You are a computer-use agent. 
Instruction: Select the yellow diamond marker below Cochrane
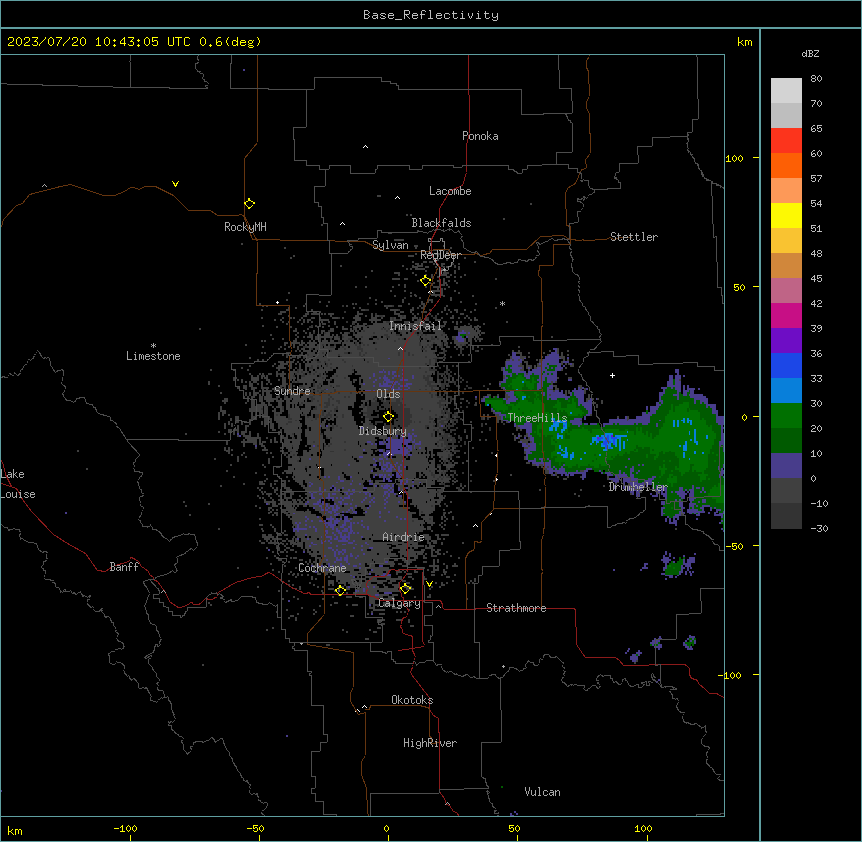click(340, 590)
